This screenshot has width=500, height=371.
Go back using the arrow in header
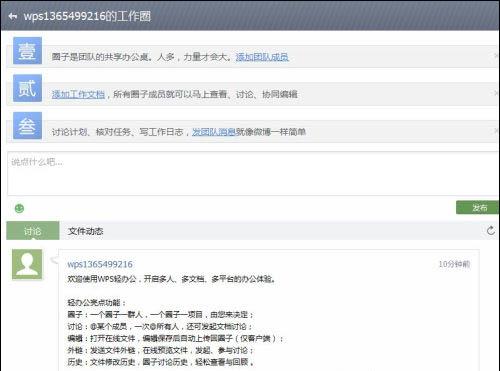coord(13,16)
